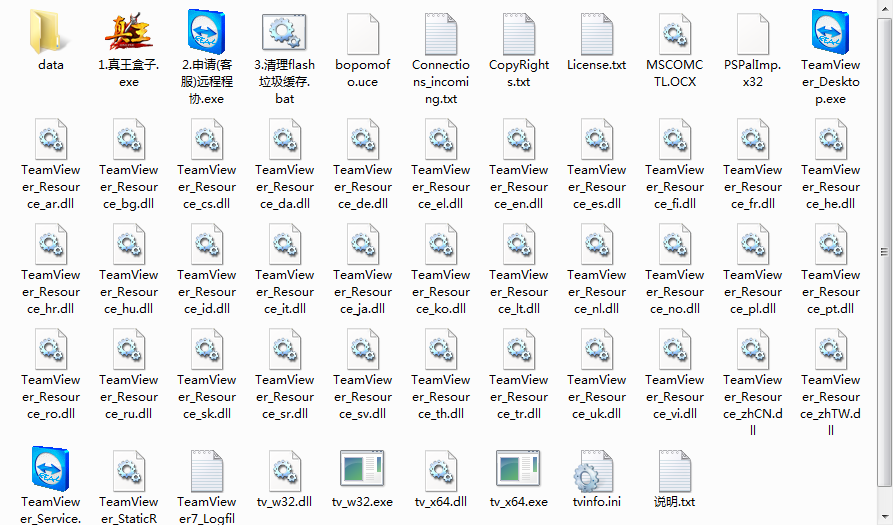Select the TeamViewer_Resource_hr.dll icon

(51, 244)
